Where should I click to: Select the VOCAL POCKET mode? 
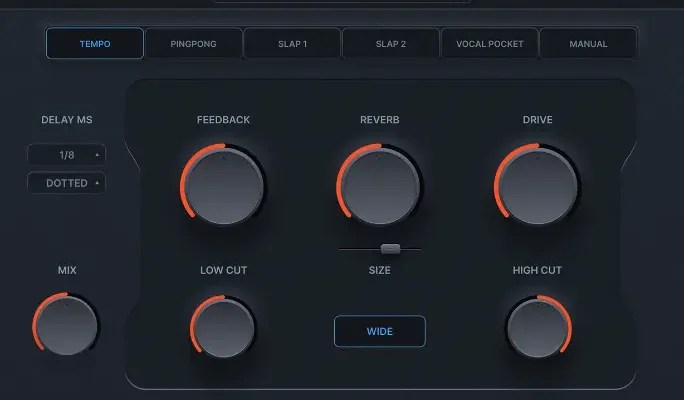coord(489,44)
